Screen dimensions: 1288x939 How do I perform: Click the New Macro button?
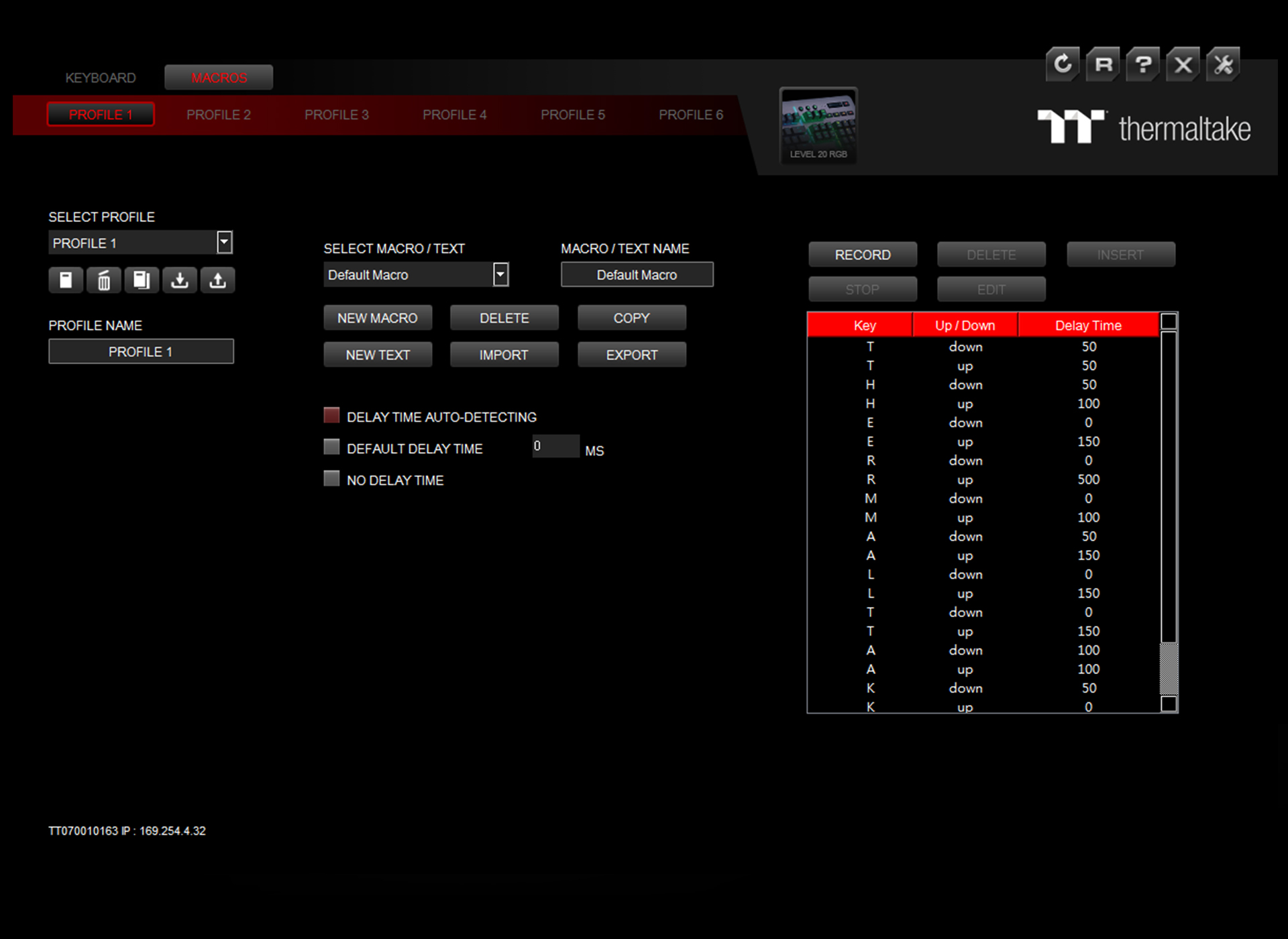[x=378, y=318]
